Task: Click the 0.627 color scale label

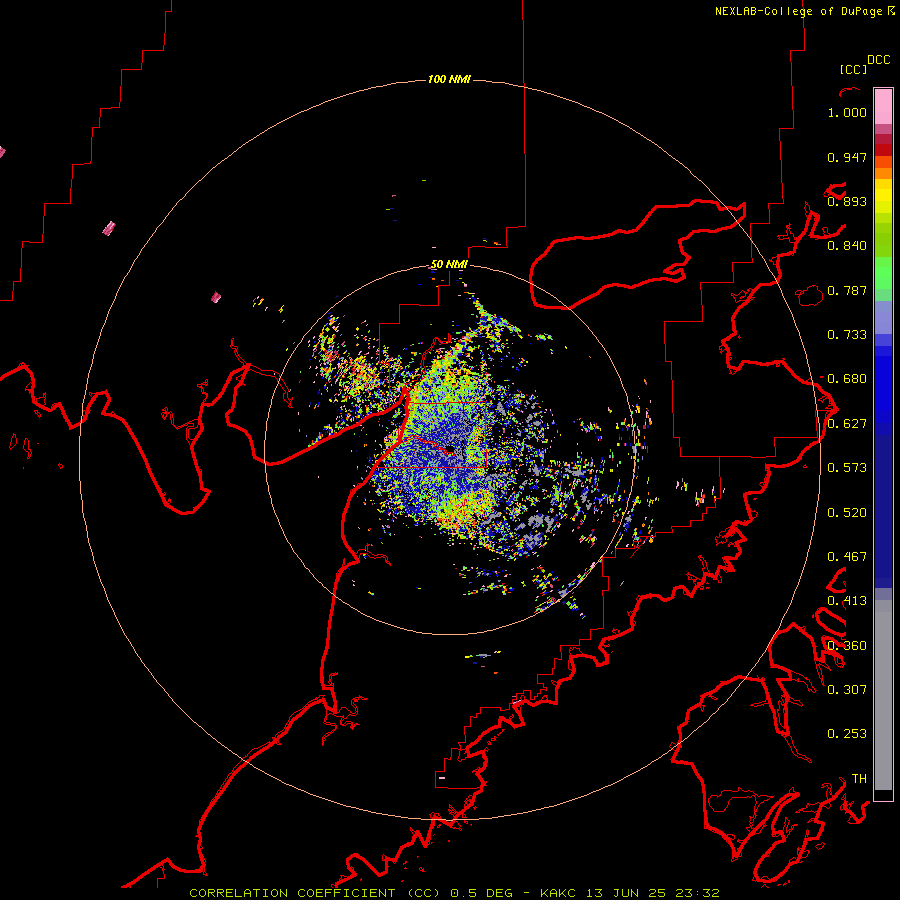Action: click(847, 424)
